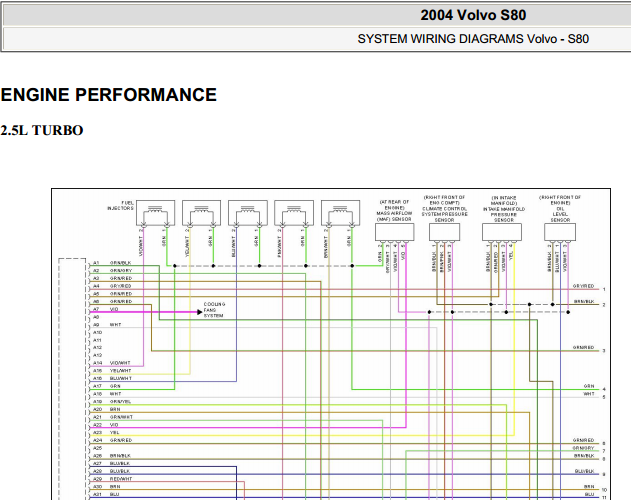Click the Mass Airflow (MAF) Sensor box
Image resolution: width=631 pixels, height=500 pixels.
394,232
